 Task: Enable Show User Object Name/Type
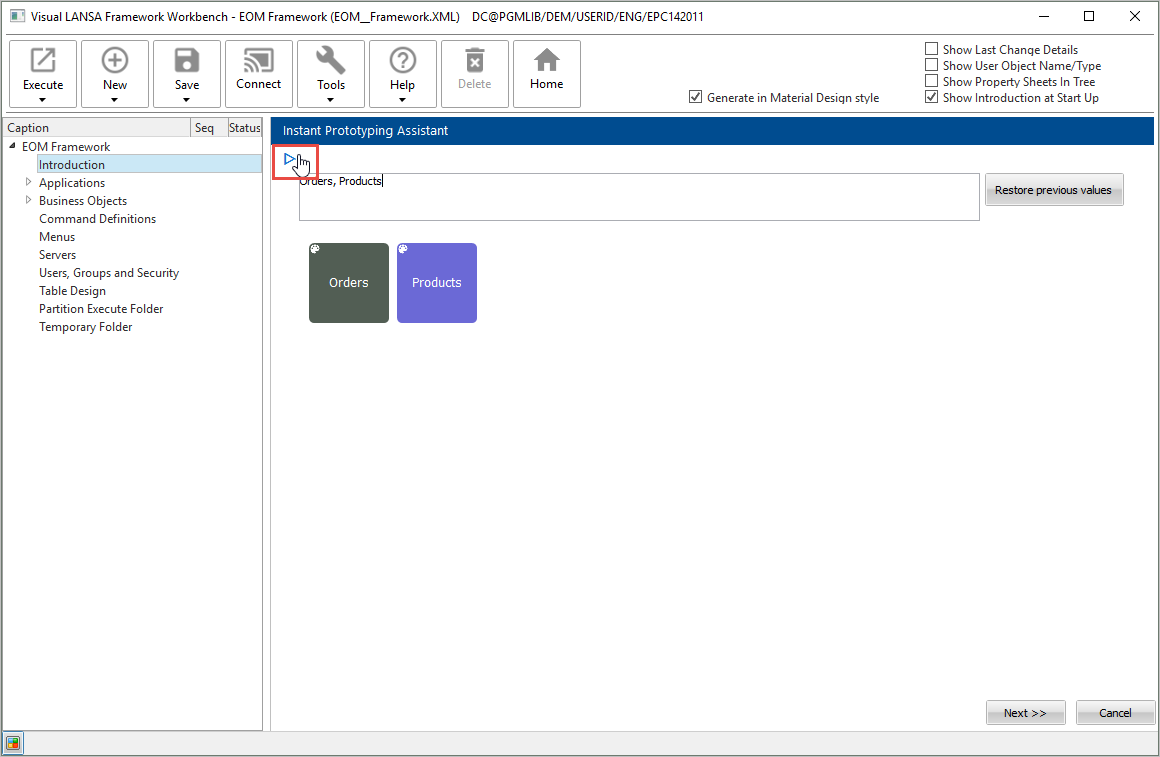point(931,65)
